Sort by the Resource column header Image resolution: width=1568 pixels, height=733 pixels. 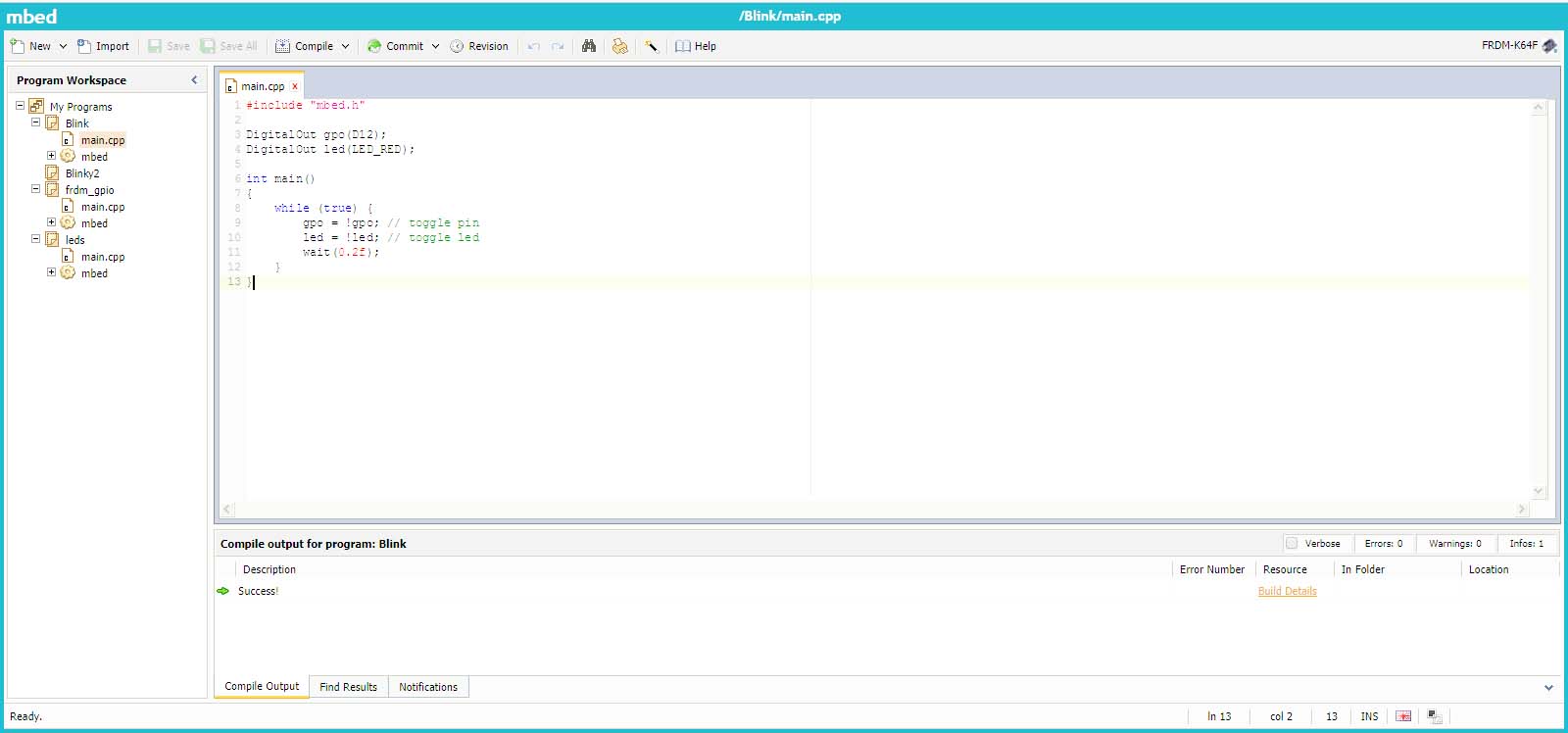click(x=1285, y=569)
